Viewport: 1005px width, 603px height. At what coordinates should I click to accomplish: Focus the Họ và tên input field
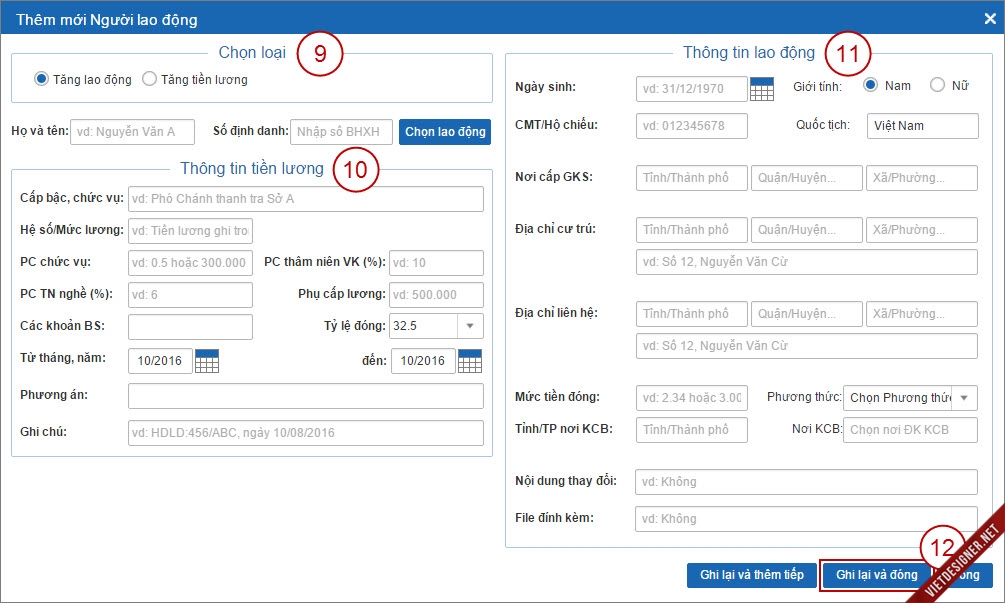pyautogui.click(x=132, y=132)
